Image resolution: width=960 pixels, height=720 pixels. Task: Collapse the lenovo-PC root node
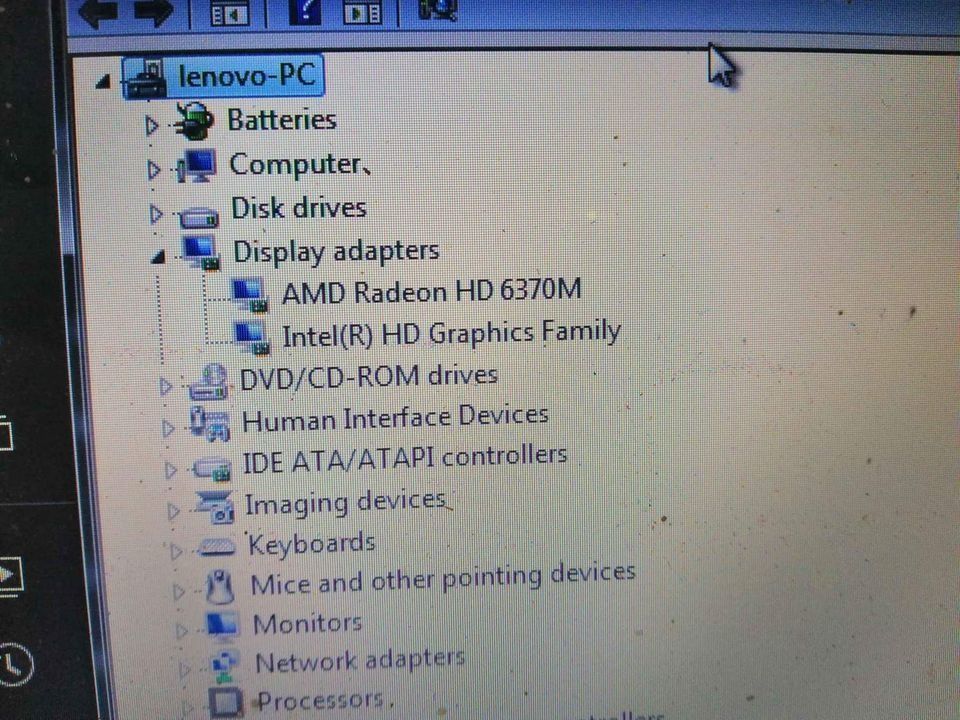click(x=103, y=81)
